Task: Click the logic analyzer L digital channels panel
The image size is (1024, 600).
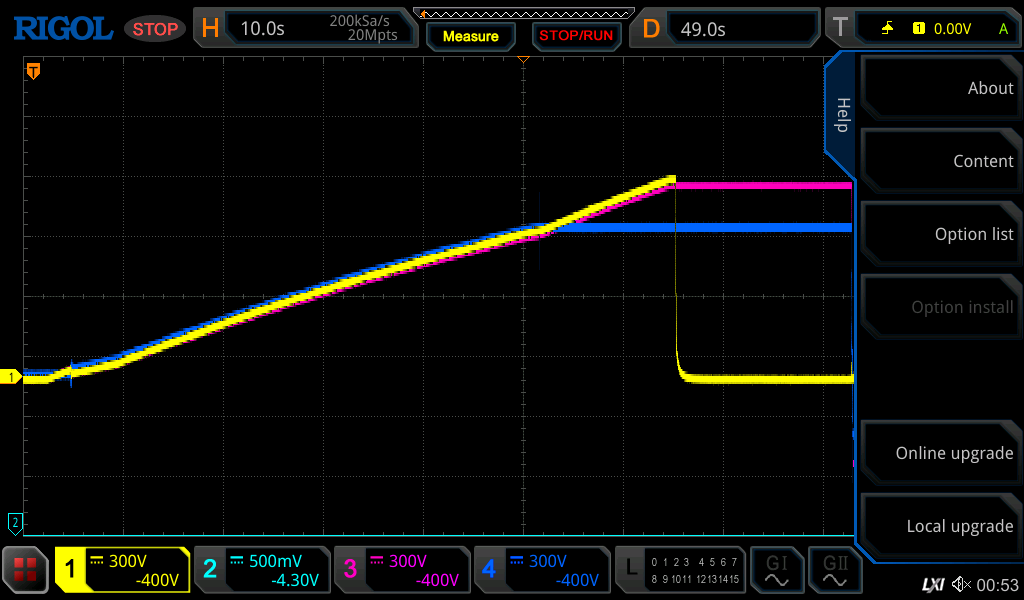Action: pyautogui.click(x=680, y=570)
